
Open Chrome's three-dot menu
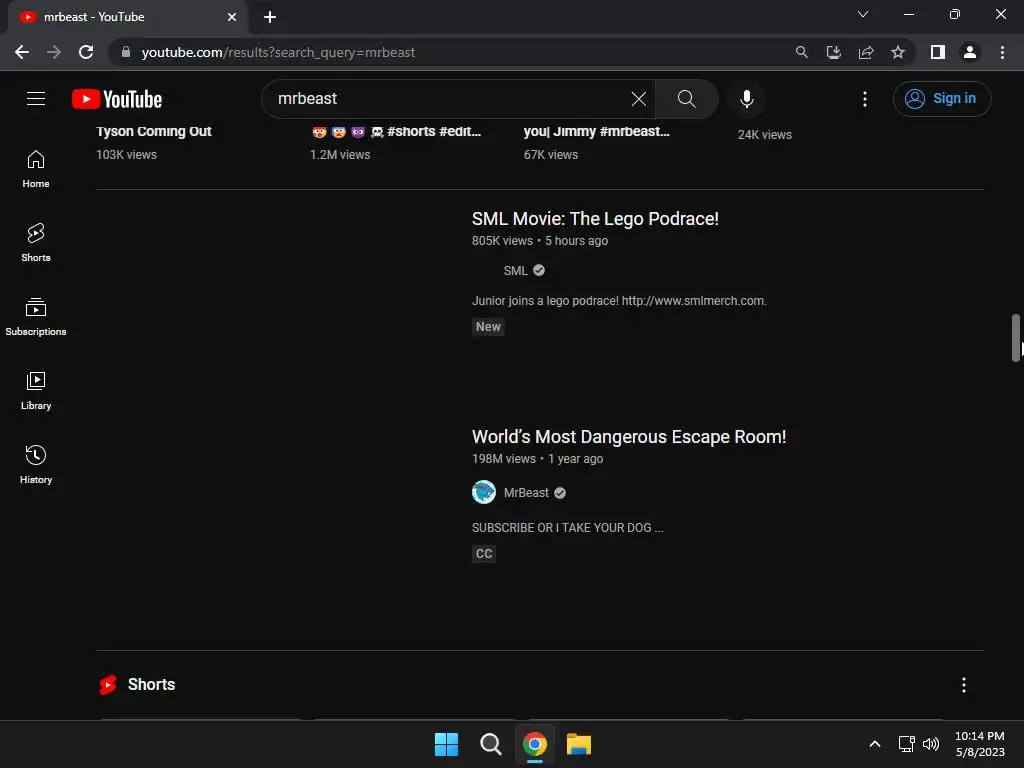pos(1002,52)
